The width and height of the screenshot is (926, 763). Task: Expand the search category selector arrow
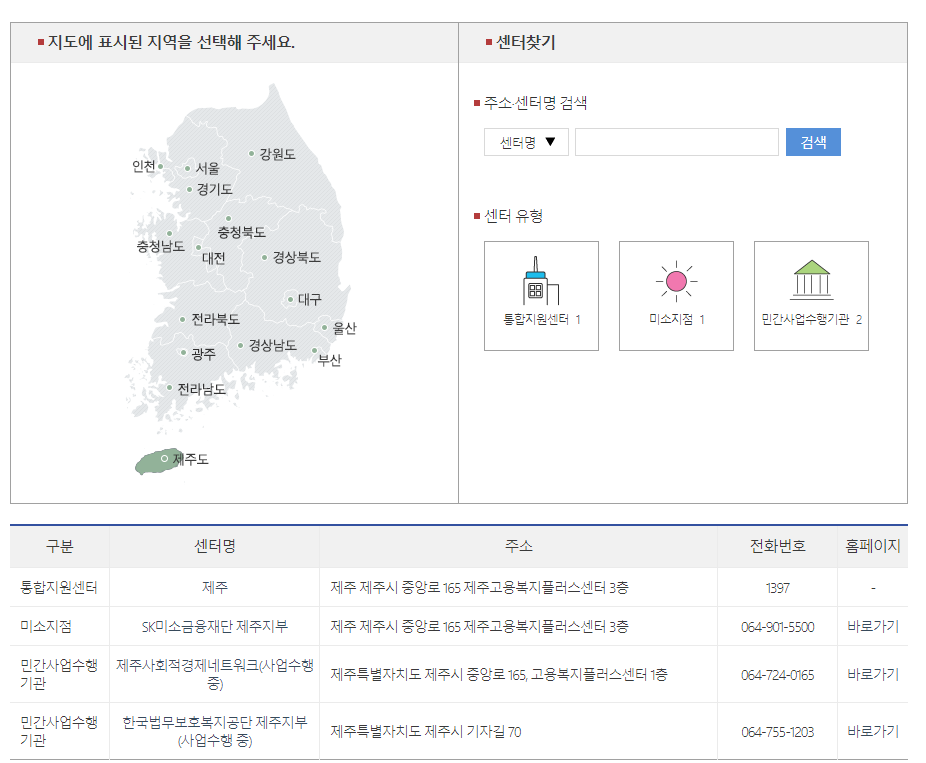point(552,142)
